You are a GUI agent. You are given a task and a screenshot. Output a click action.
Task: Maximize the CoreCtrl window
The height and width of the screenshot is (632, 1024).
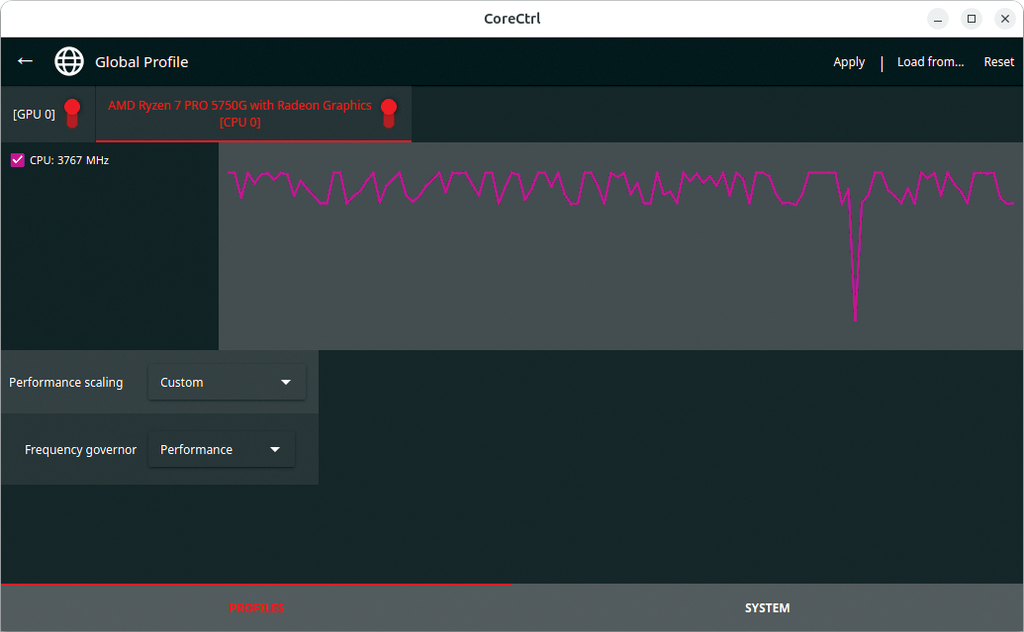[x=971, y=19]
